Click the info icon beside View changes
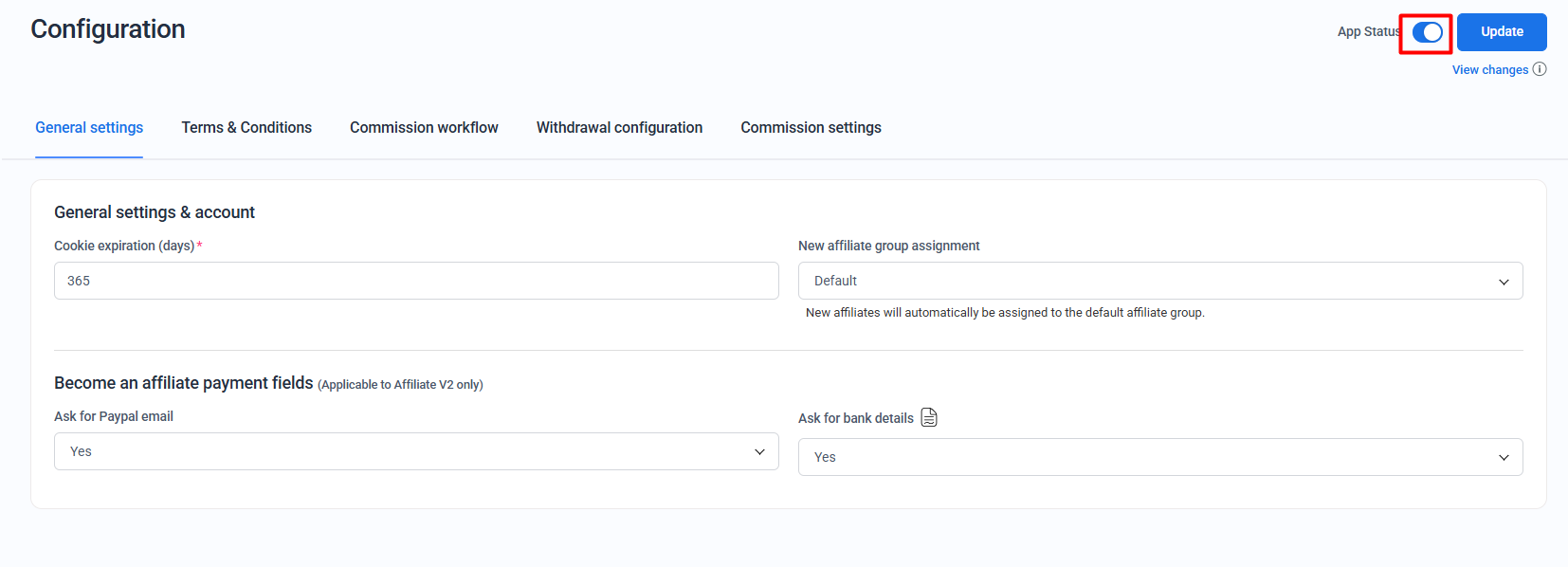This screenshot has width=1568, height=567. click(1540, 69)
